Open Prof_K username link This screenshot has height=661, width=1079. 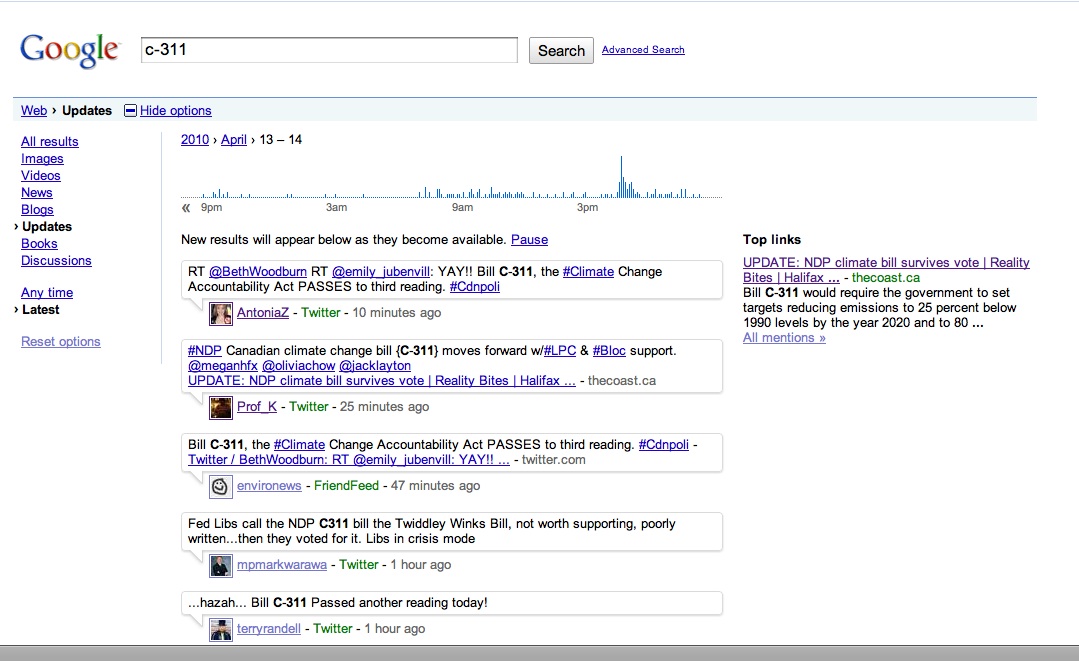[x=257, y=407]
